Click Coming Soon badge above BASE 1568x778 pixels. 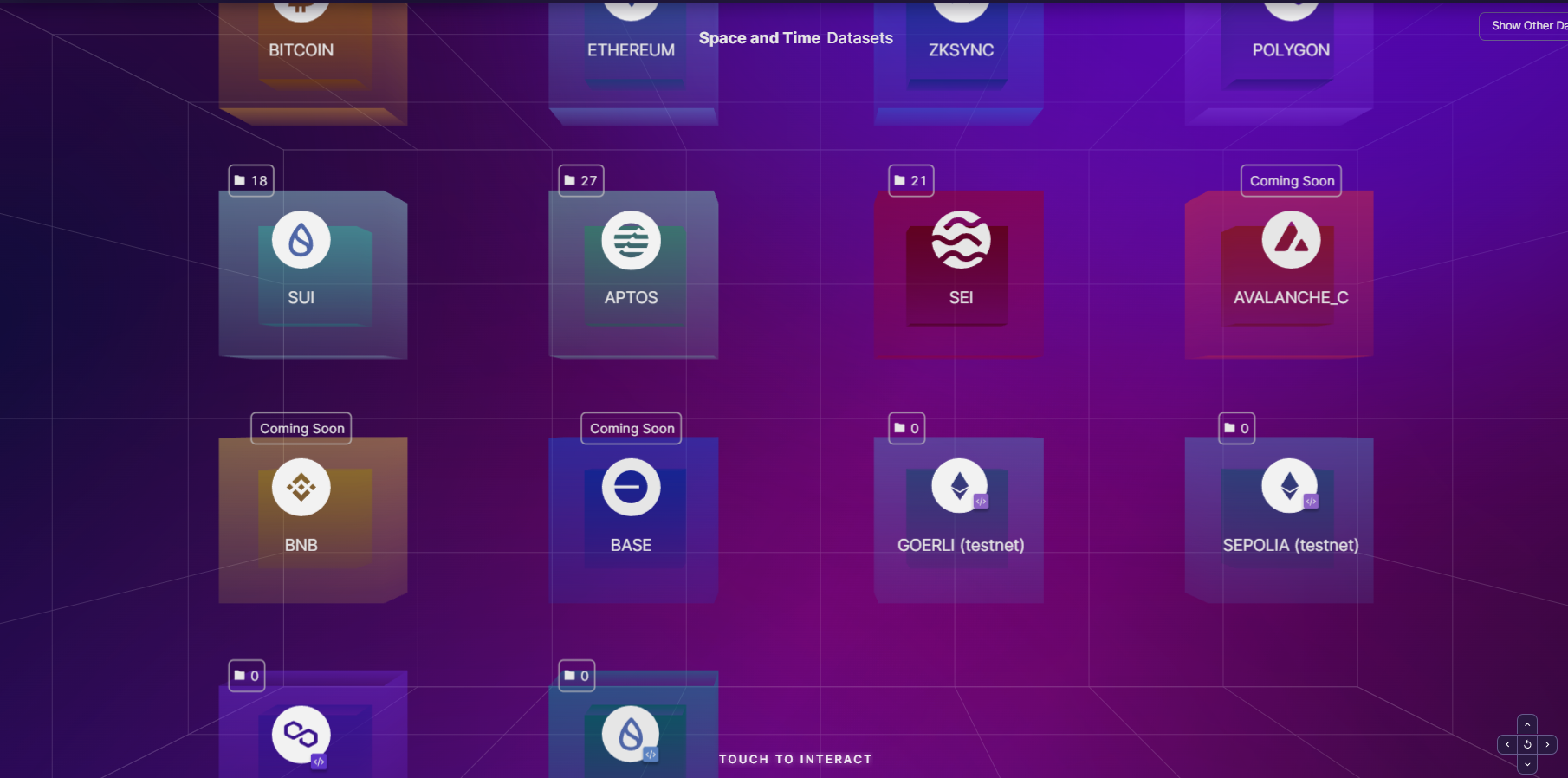click(x=632, y=428)
